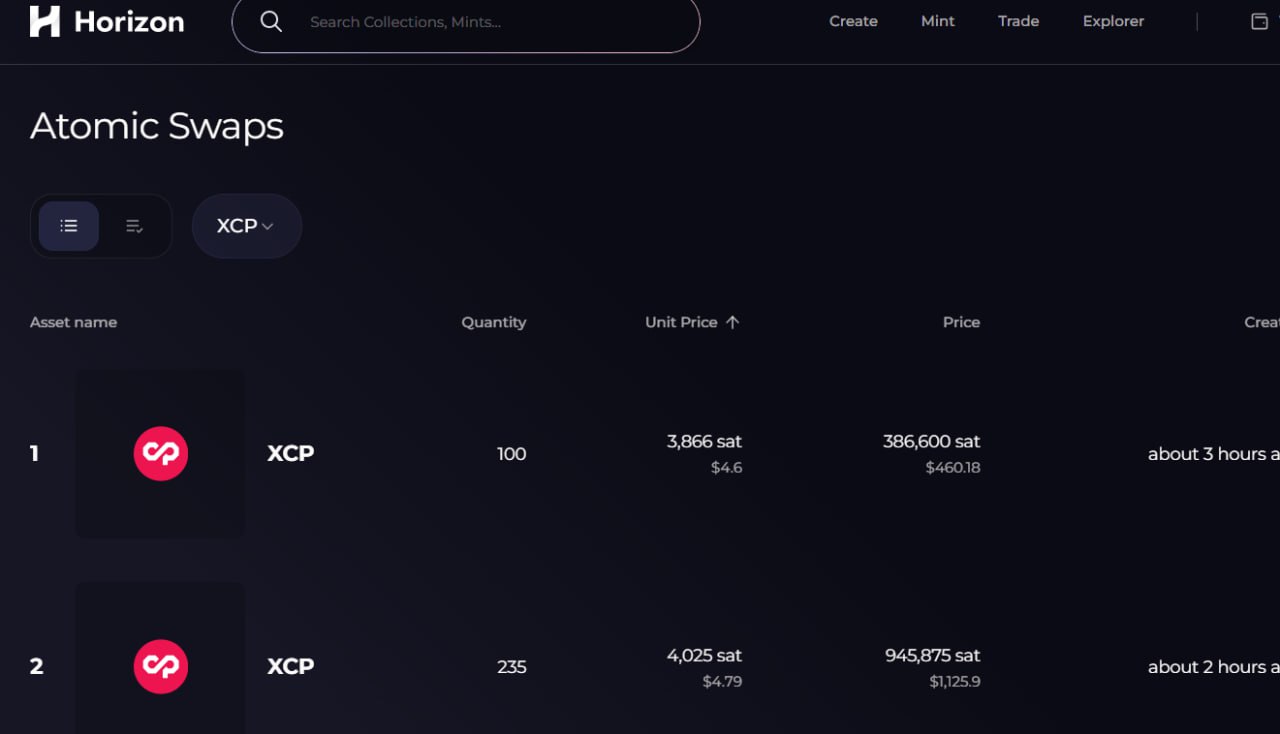Open the Trade menu
Screen dimensions: 1280x734
1018,21
